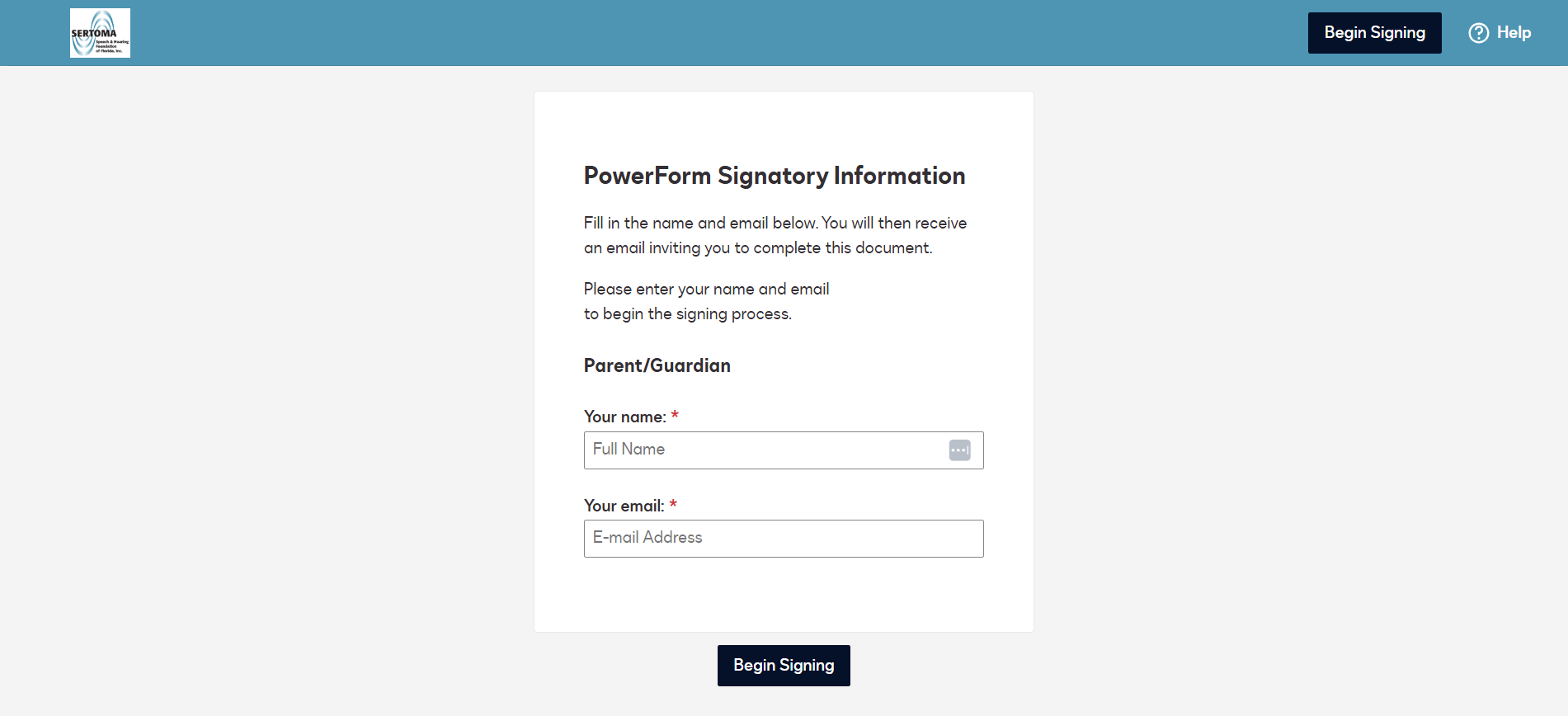
Task: Open the Help text link
Action: [x=1514, y=33]
